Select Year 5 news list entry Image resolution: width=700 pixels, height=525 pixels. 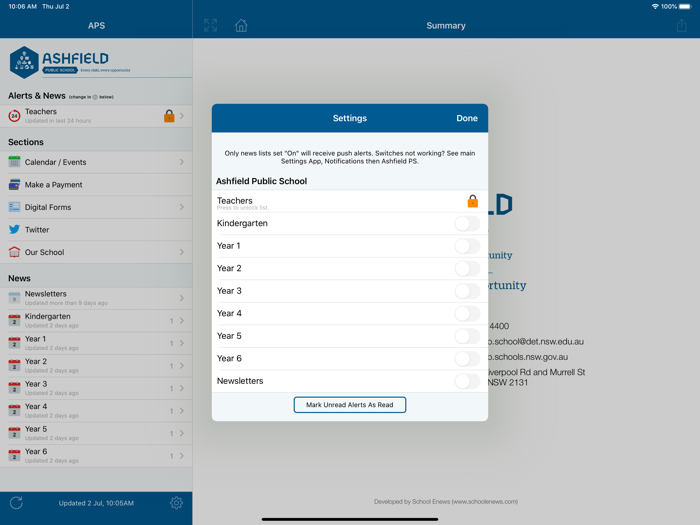tap(96, 433)
